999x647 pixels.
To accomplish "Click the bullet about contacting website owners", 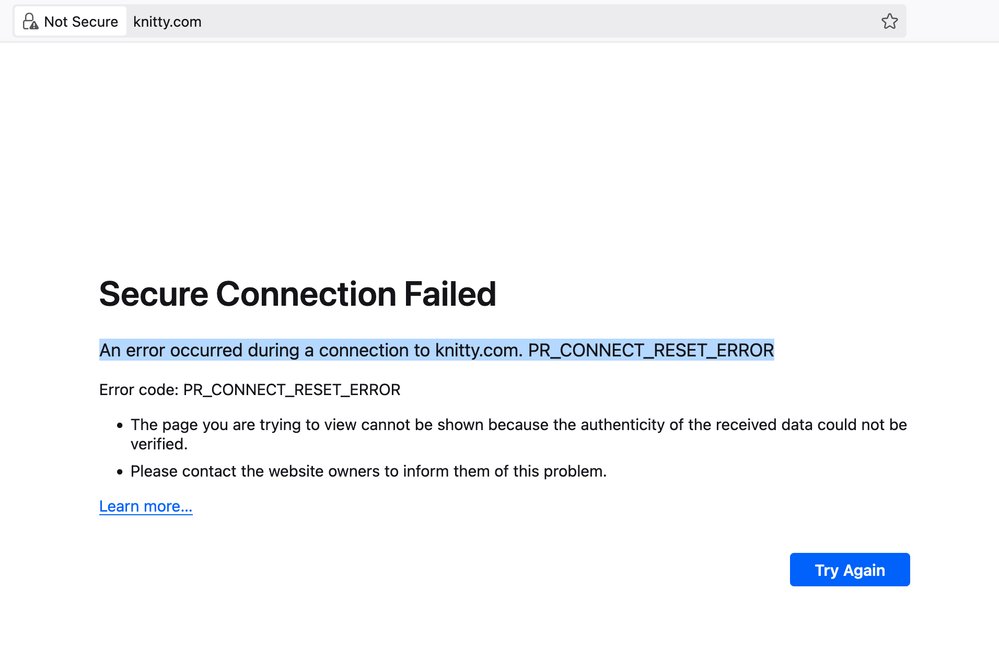I will 371,471.
